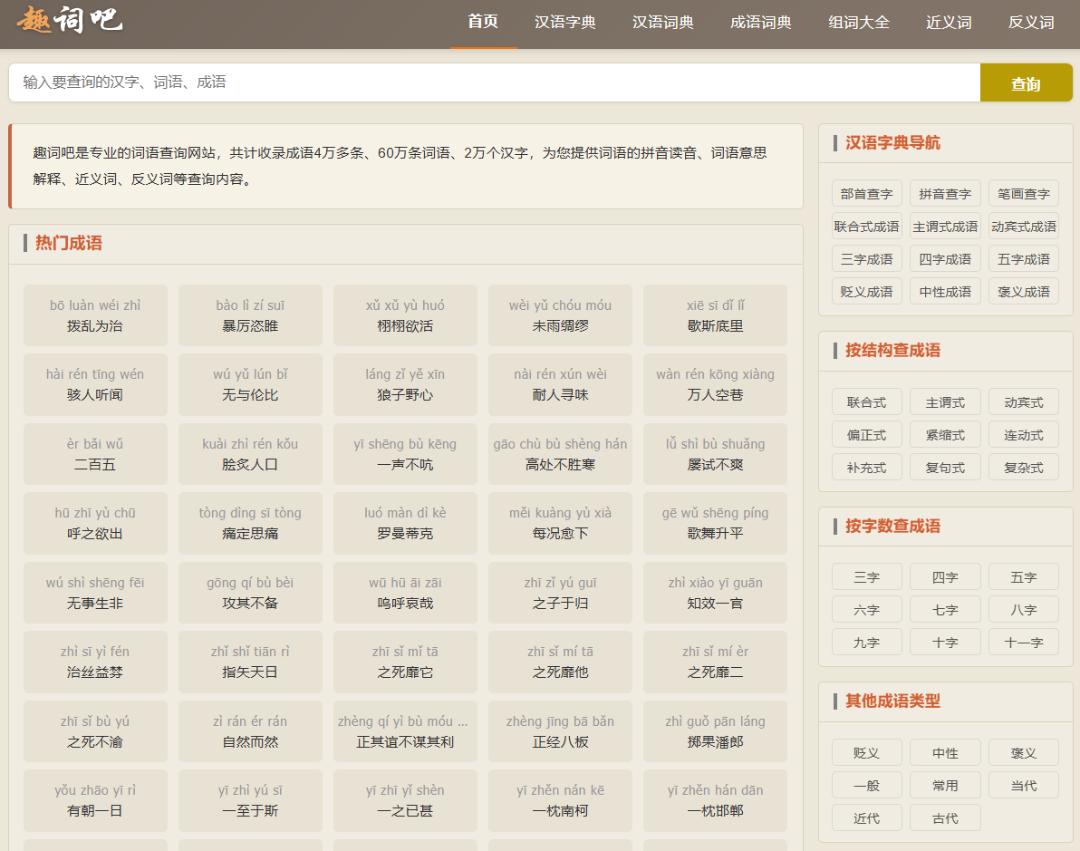1080x851 pixels.
Task: Choose the 近代 idiom type
Action: point(866,819)
